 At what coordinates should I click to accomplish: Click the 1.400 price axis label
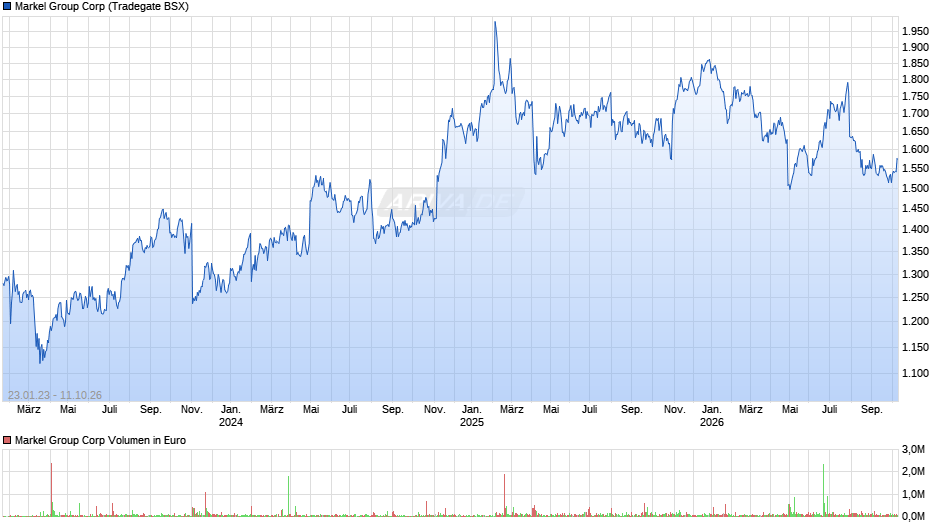coord(915,229)
